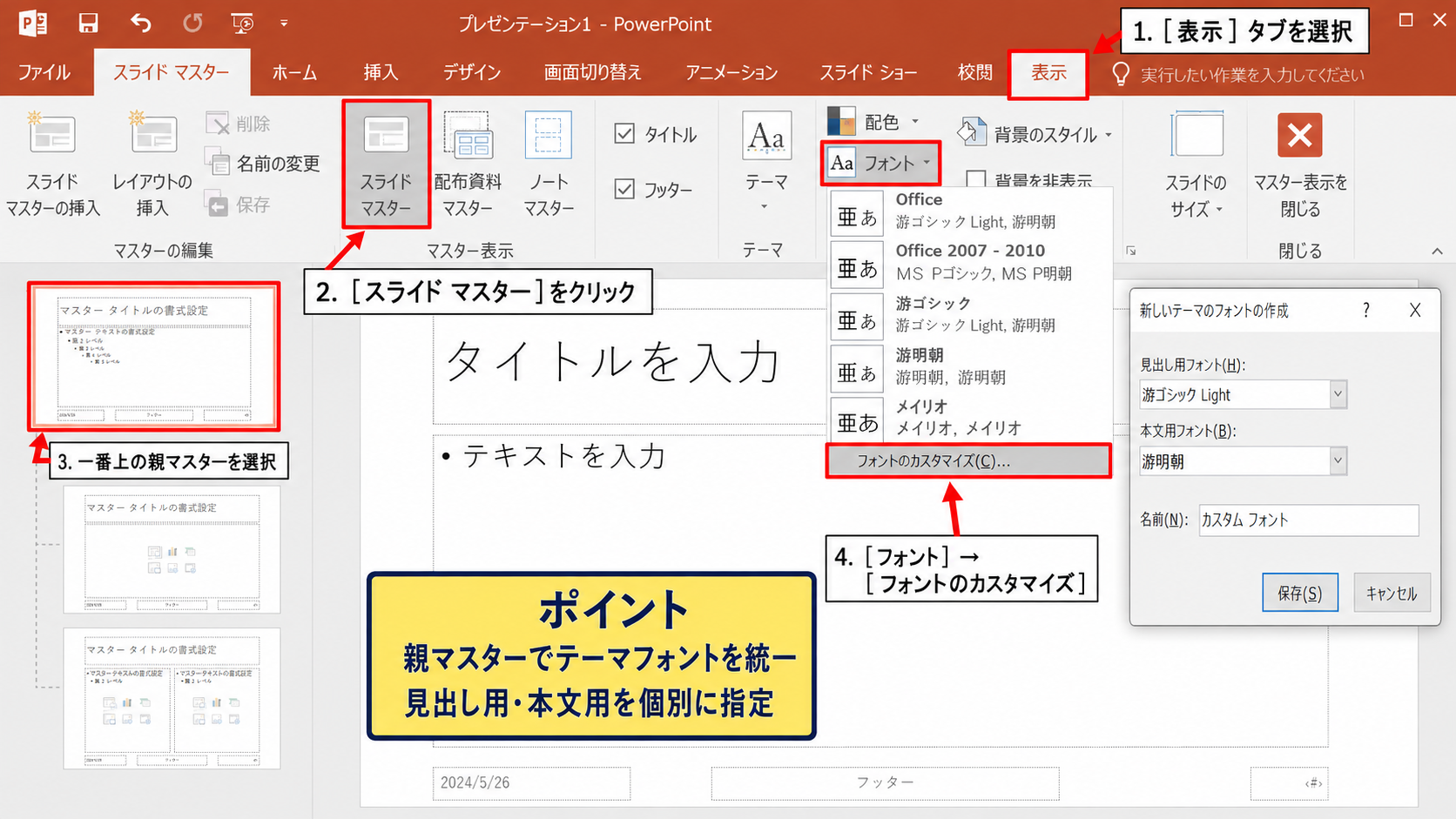Click マスター表示を閉じる button

click(1300, 164)
